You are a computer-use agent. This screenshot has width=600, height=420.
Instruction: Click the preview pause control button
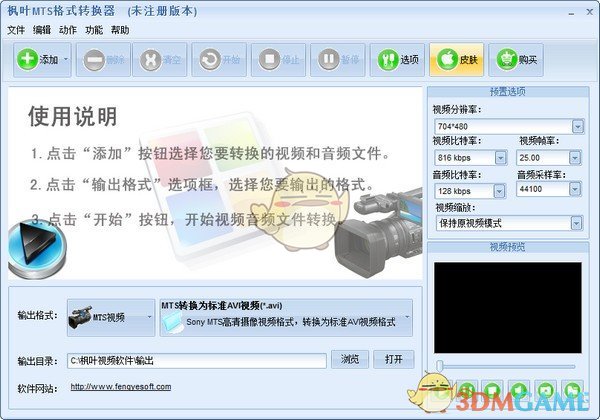pos(466,391)
